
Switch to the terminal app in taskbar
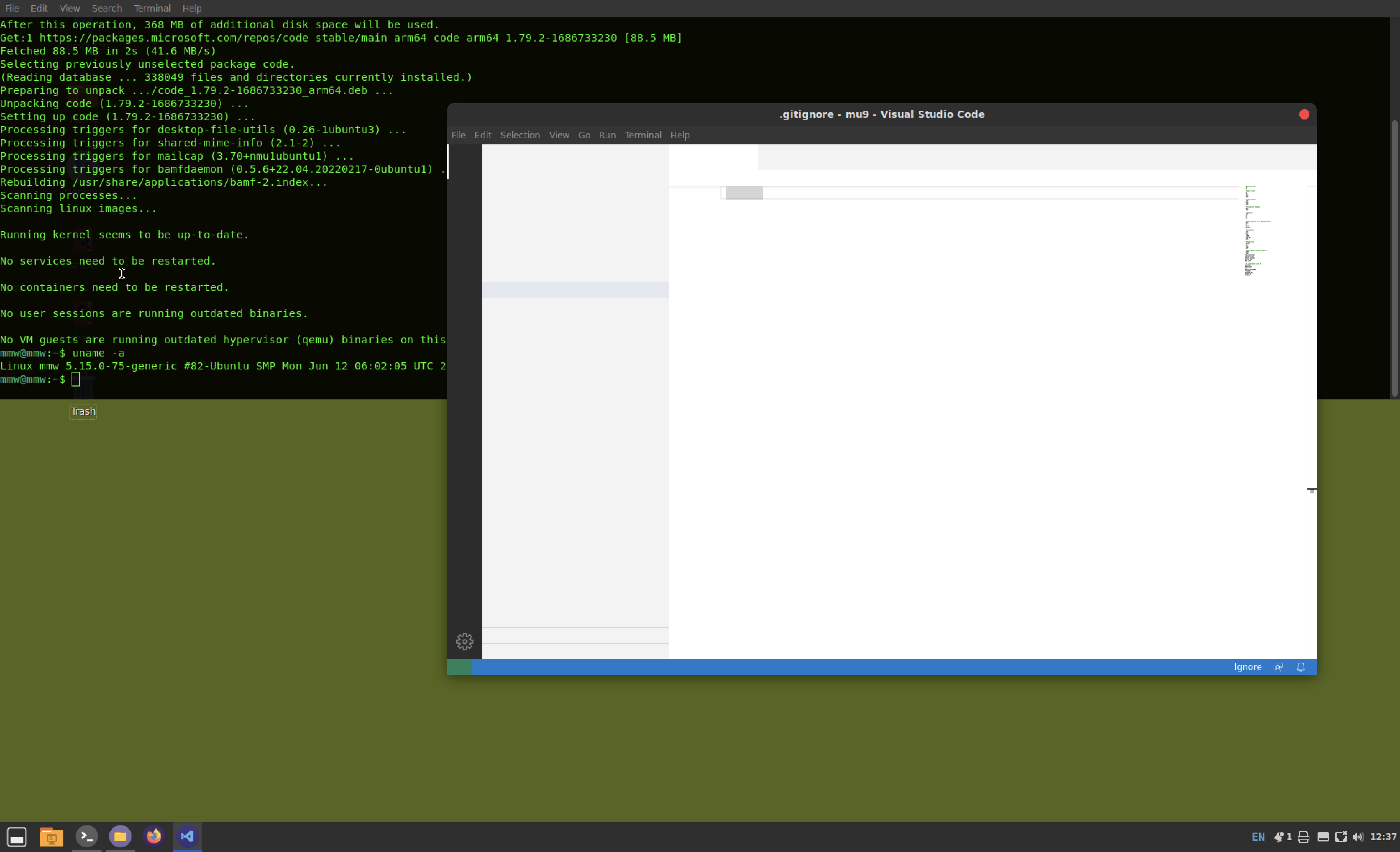click(x=87, y=836)
